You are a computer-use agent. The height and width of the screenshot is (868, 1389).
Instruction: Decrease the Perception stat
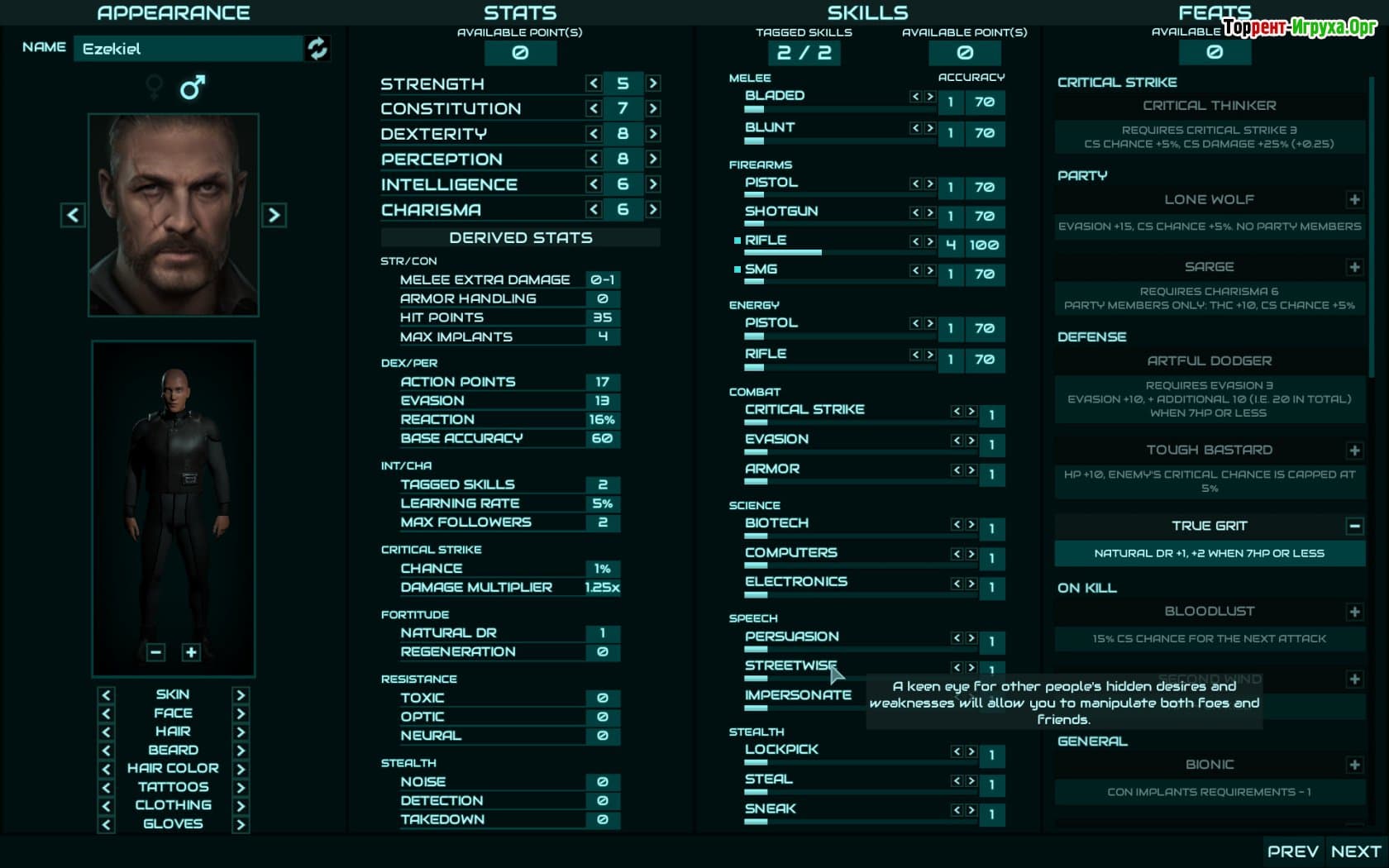pyautogui.click(x=594, y=159)
